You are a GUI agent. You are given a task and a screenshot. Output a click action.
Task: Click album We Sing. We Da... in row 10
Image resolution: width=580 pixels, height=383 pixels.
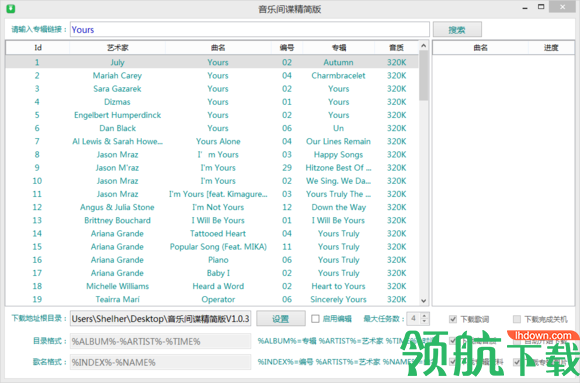[x=338, y=181]
